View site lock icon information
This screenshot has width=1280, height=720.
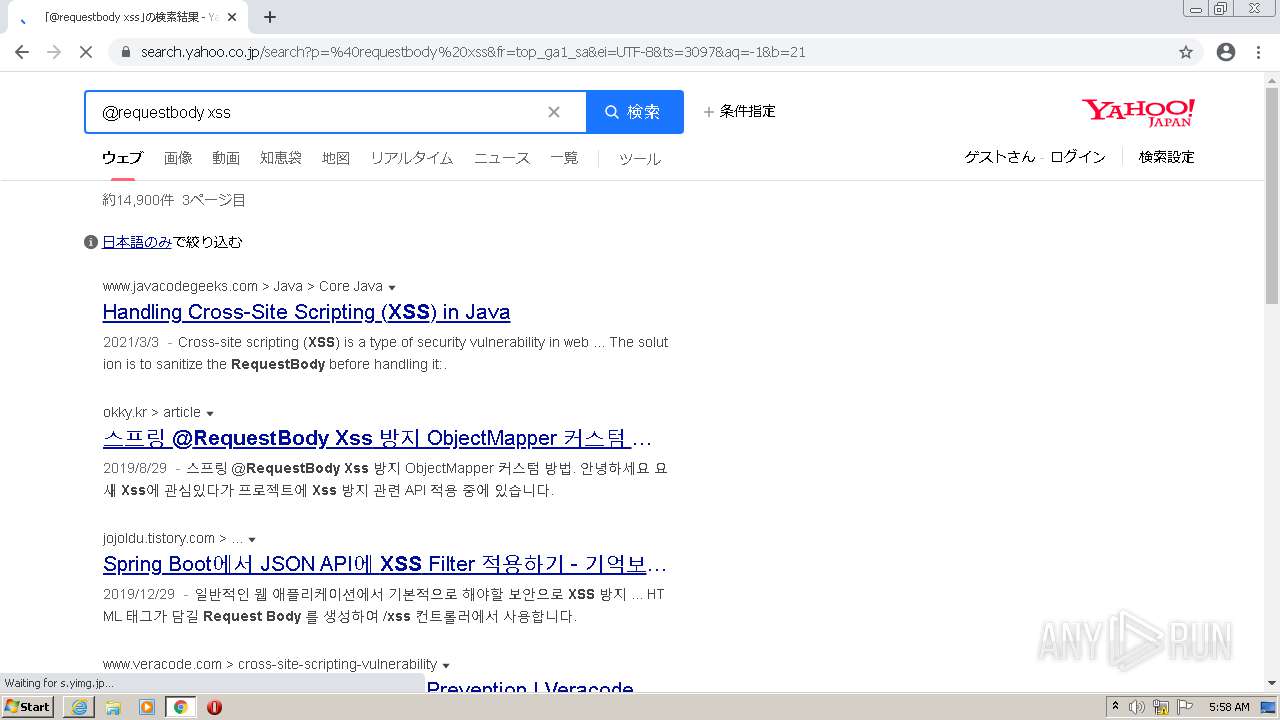pyautogui.click(x=125, y=52)
